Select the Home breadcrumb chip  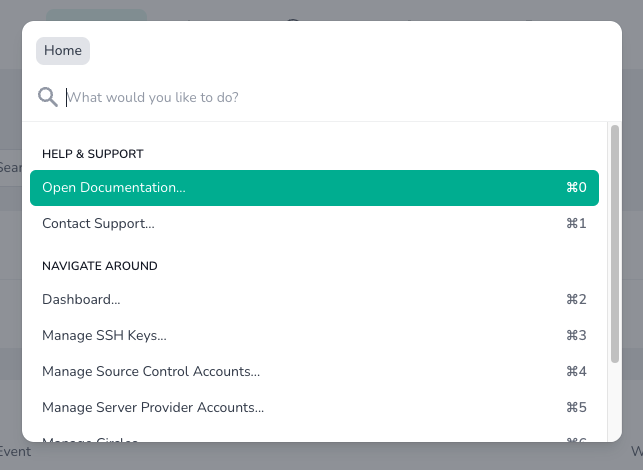coord(63,51)
